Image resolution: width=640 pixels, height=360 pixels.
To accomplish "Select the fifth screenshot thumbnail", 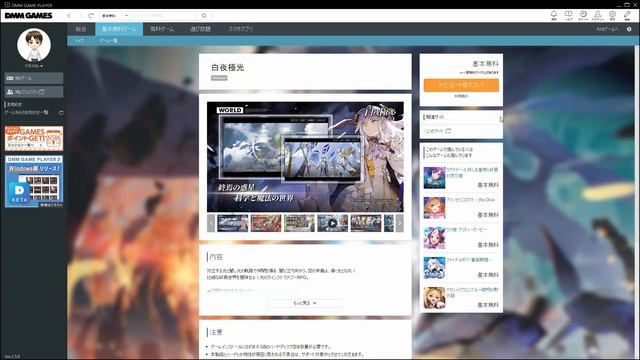I will click(366, 223).
